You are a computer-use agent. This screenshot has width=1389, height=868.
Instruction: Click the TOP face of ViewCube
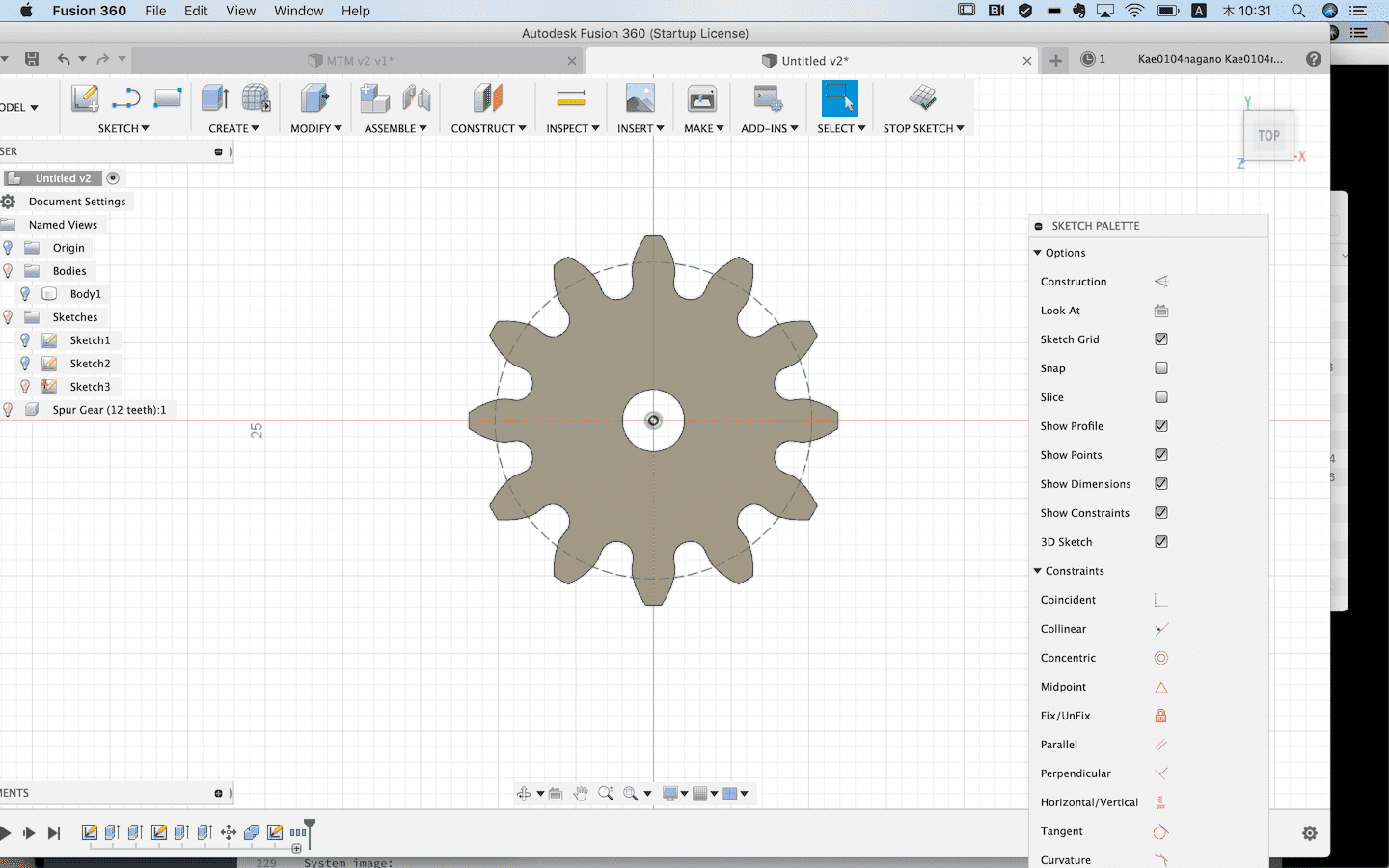pos(1268,136)
